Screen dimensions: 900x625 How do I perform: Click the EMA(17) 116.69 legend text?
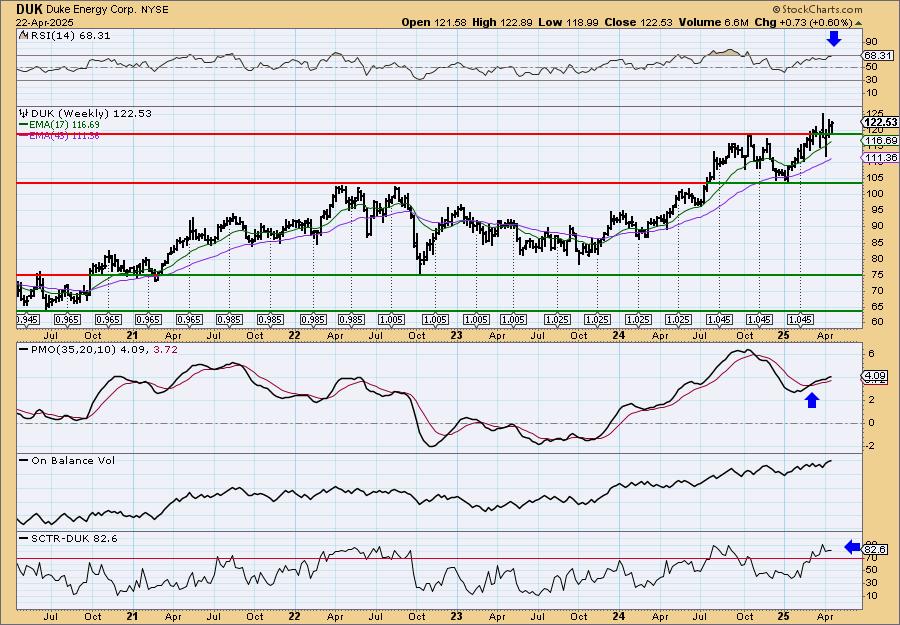point(64,125)
